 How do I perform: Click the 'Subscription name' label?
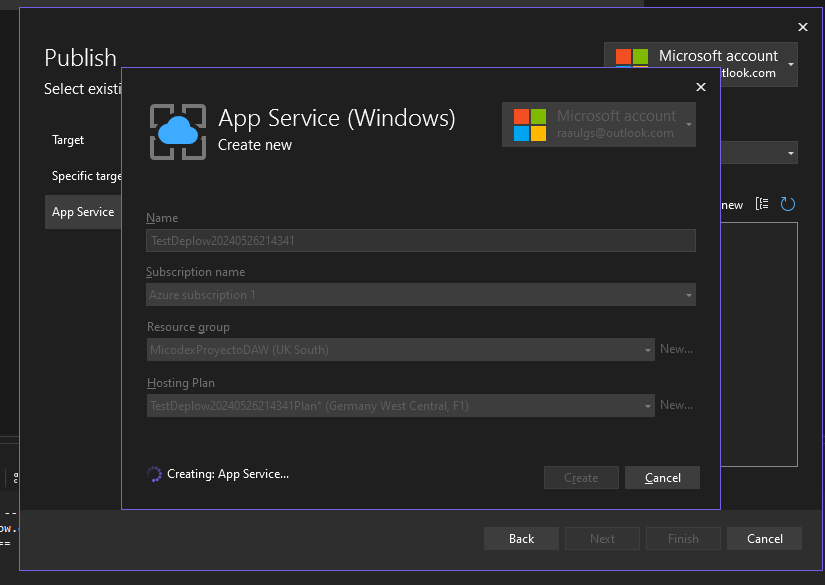(195, 272)
